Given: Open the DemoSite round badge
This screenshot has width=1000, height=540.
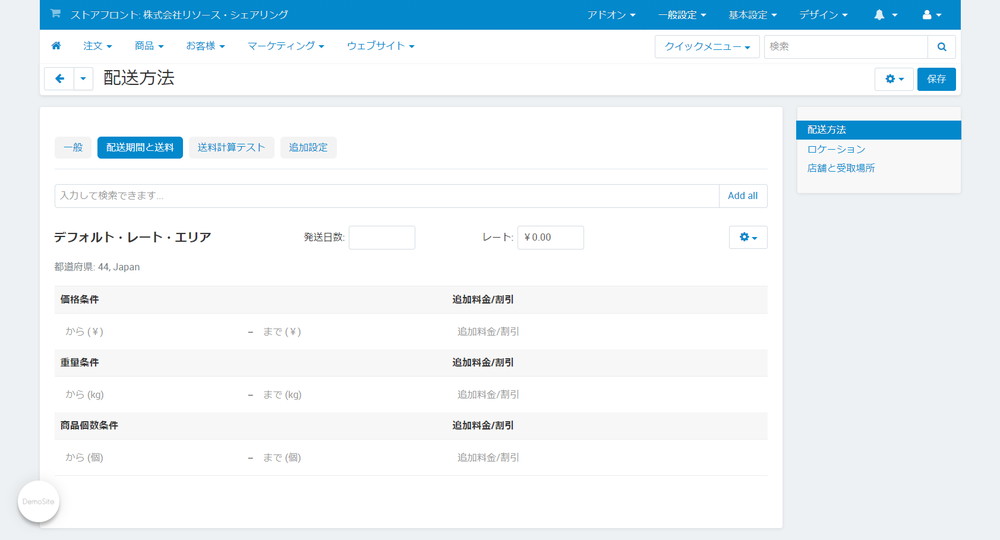Looking at the screenshot, I should coord(38,502).
